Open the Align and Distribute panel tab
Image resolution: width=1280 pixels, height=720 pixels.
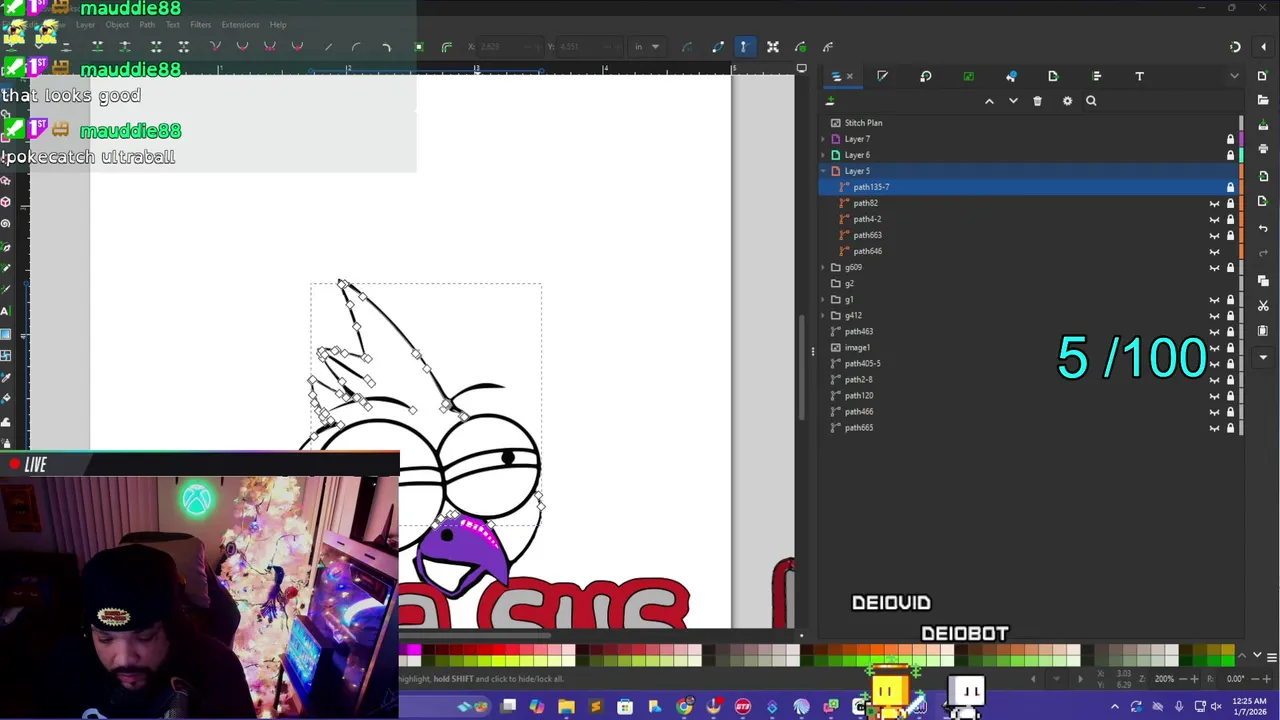pyautogui.click(x=1097, y=76)
